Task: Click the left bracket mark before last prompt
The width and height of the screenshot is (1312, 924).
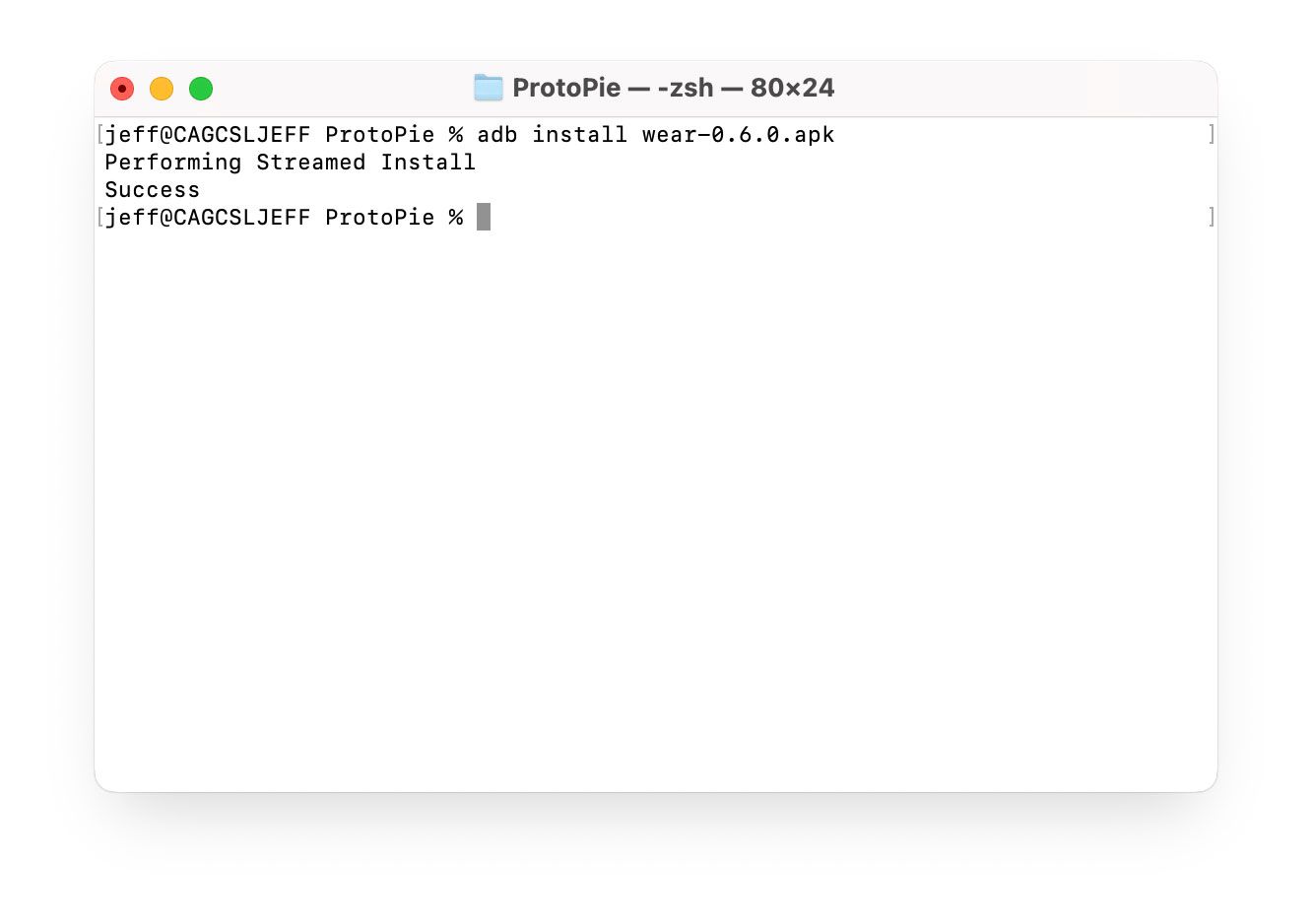Action: point(100,217)
